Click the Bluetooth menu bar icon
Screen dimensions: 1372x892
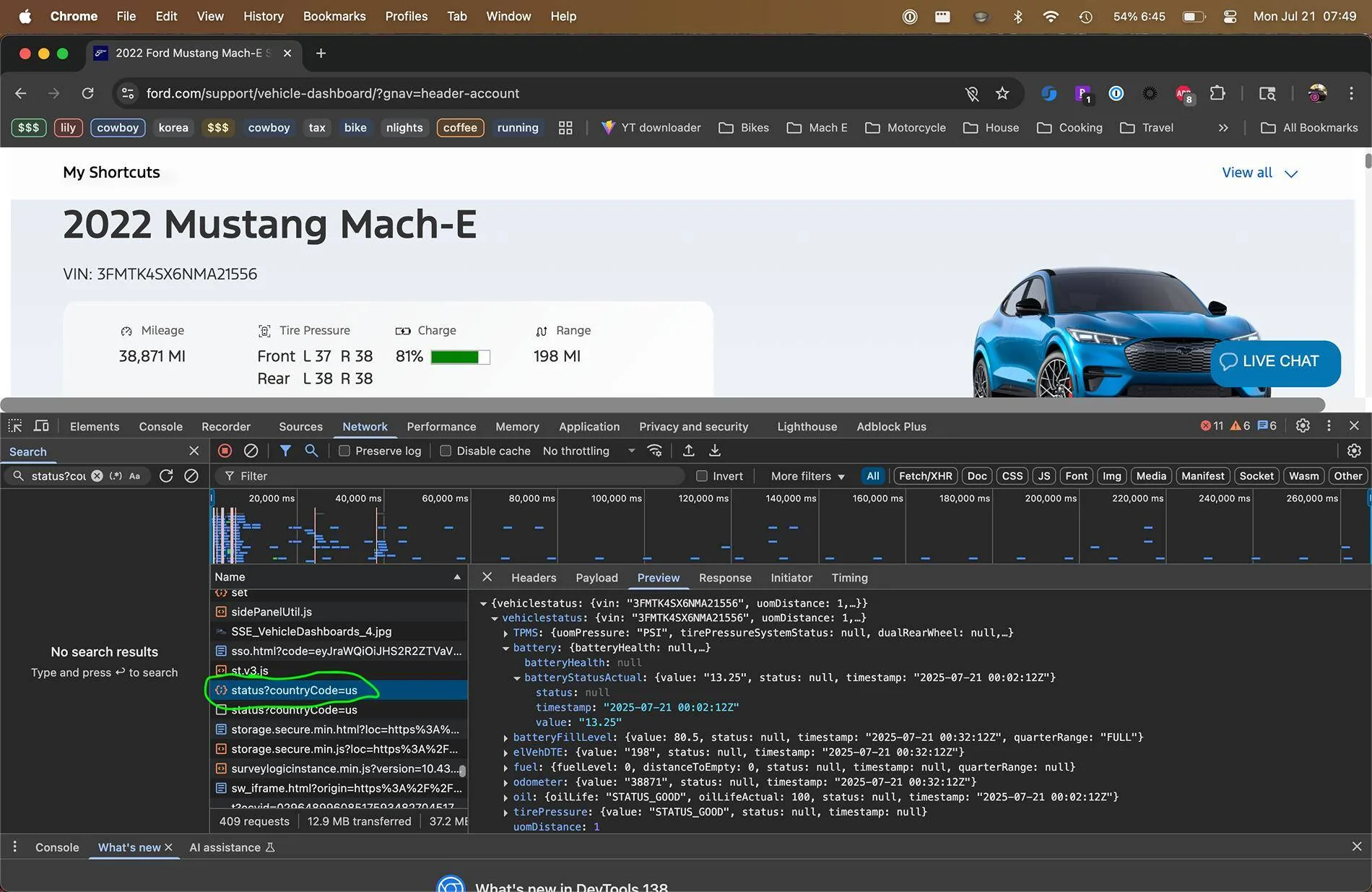[1017, 16]
